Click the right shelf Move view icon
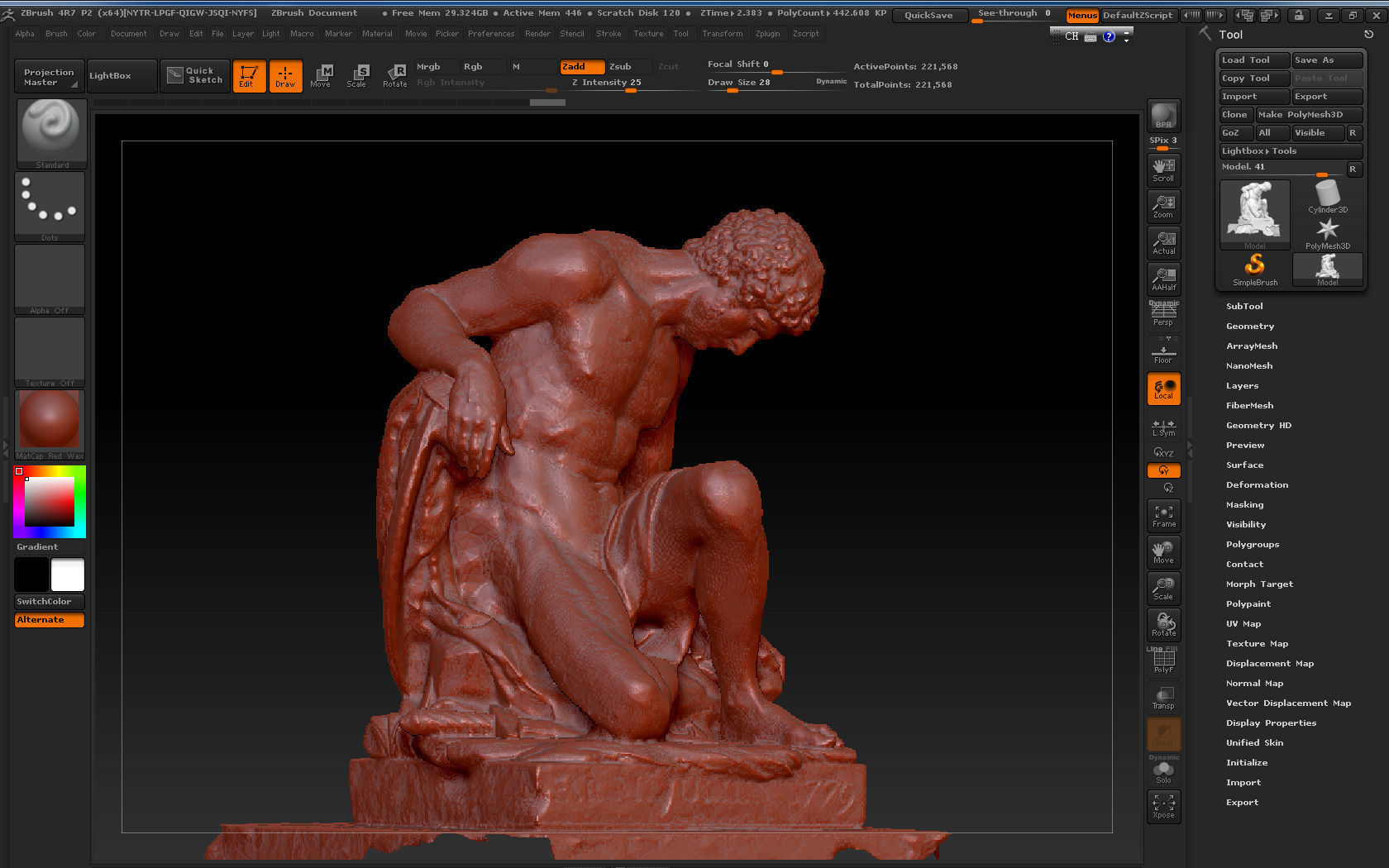The width and height of the screenshot is (1389, 868). click(1163, 552)
